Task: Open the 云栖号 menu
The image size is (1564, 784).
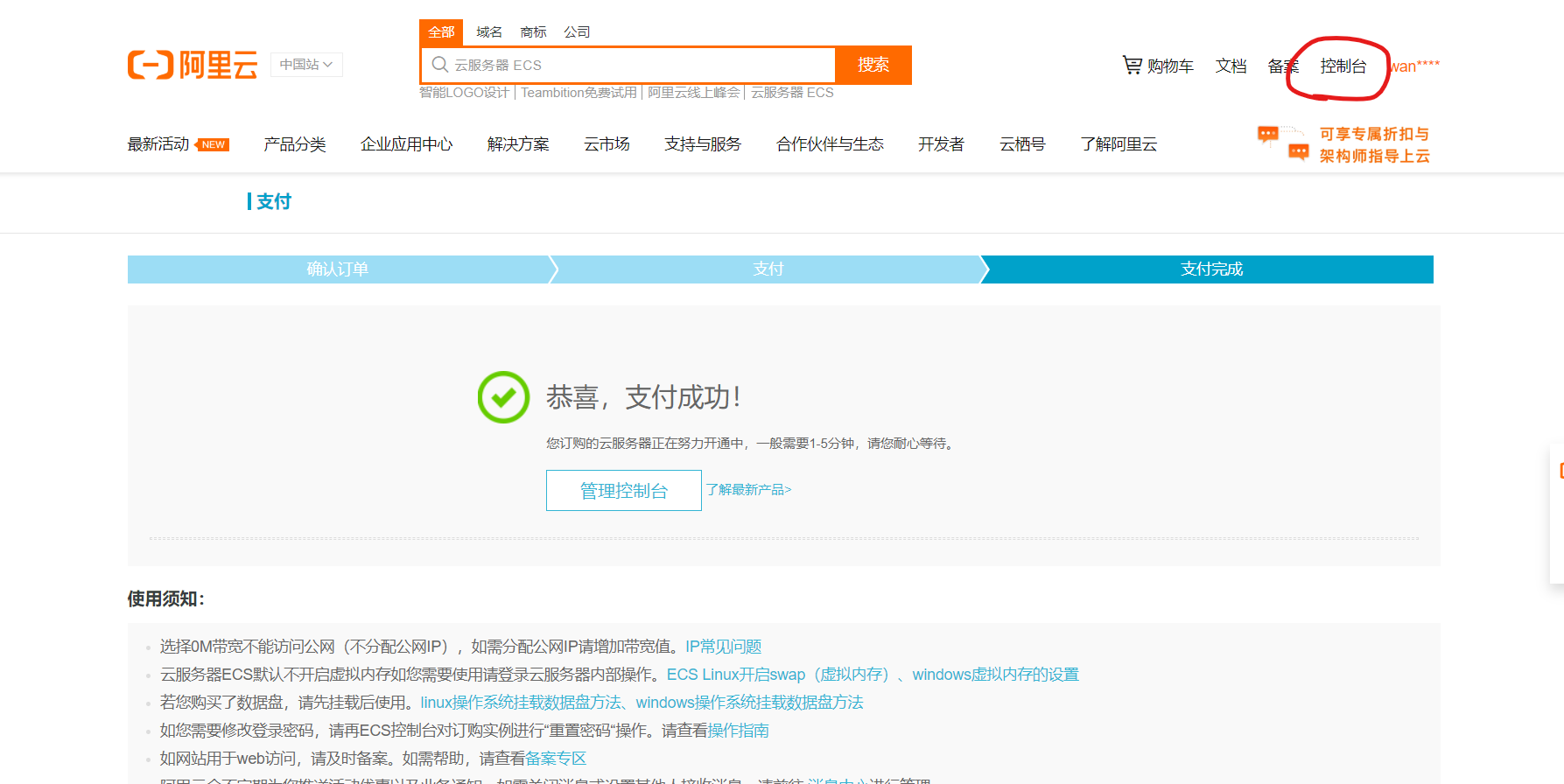Action: click(x=1022, y=144)
